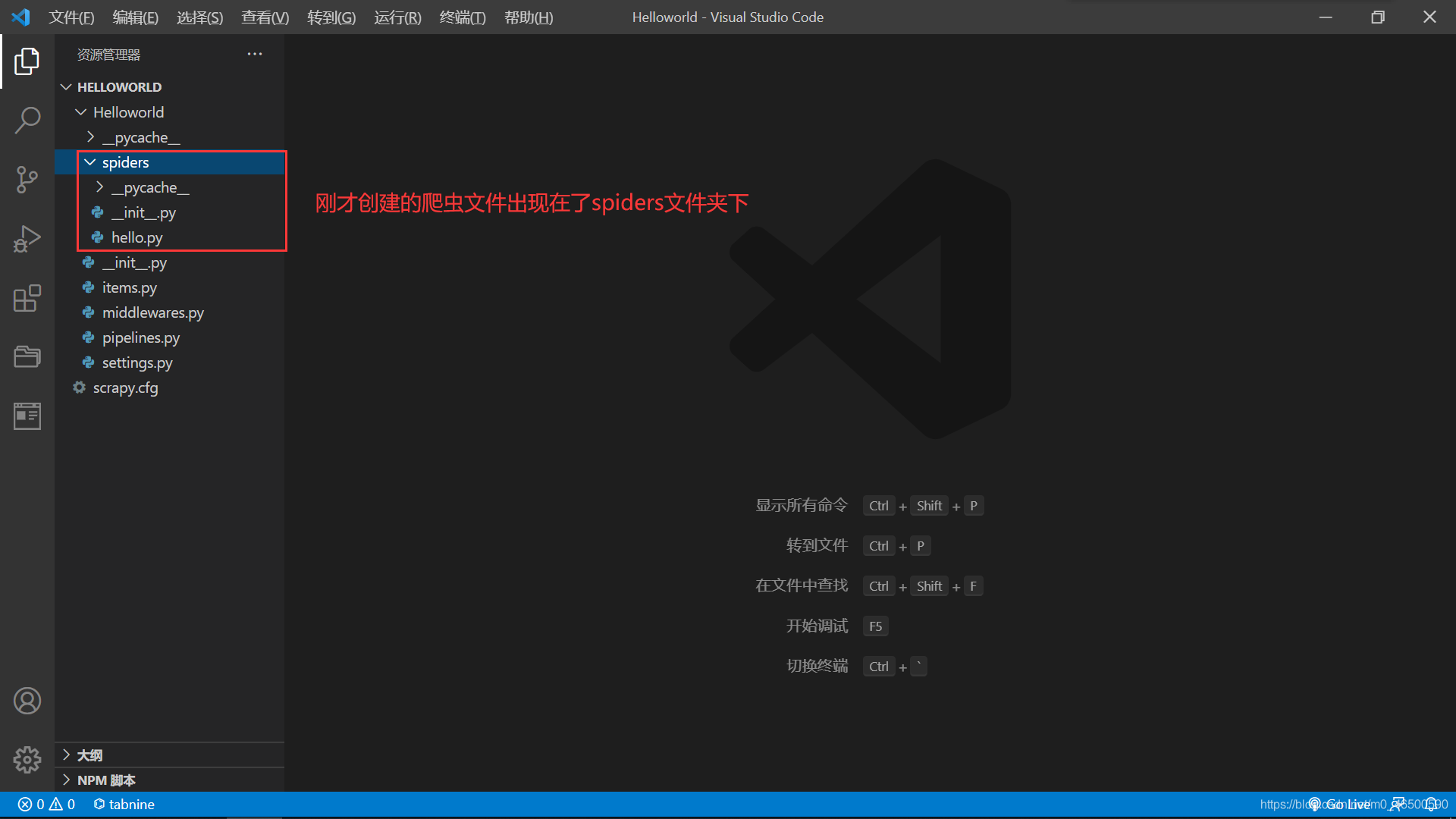
Task: Click the Settings gear icon in sidebar
Action: click(x=27, y=759)
